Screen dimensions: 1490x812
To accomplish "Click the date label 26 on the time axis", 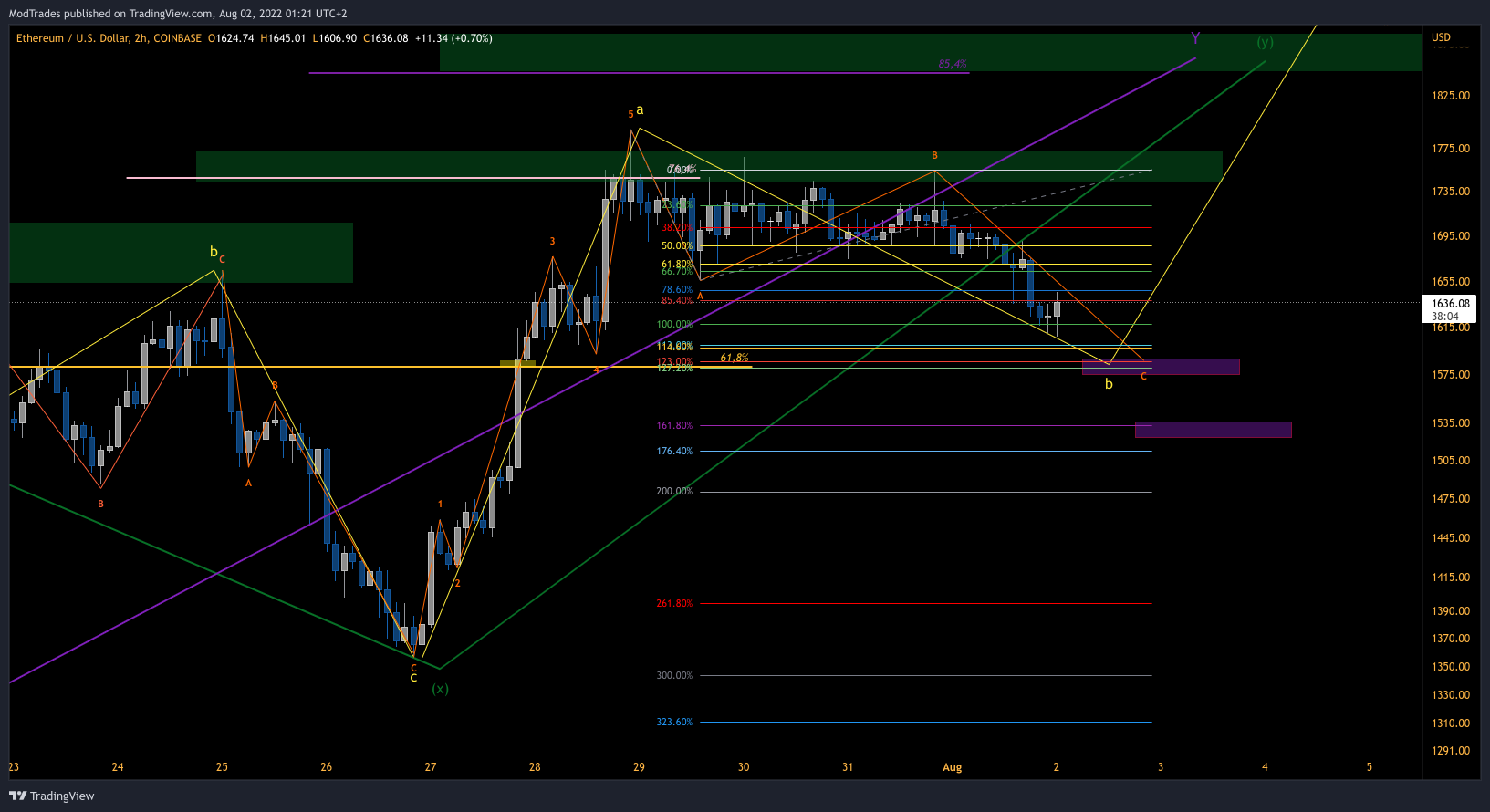I will pos(327,767).
